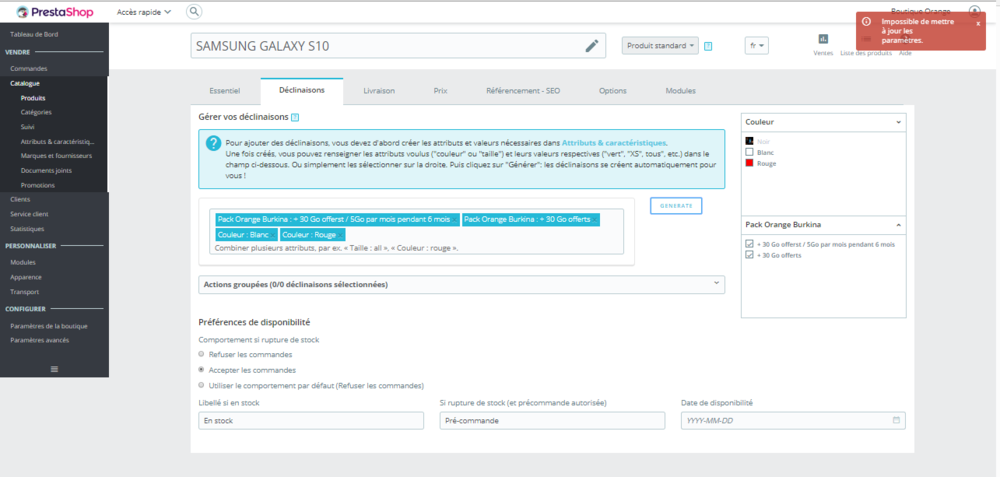Image resolution: width=1000 pixels, height=477 pixels.
Task: Switch to the Livraison tab
Action: [x=379, y=91]
